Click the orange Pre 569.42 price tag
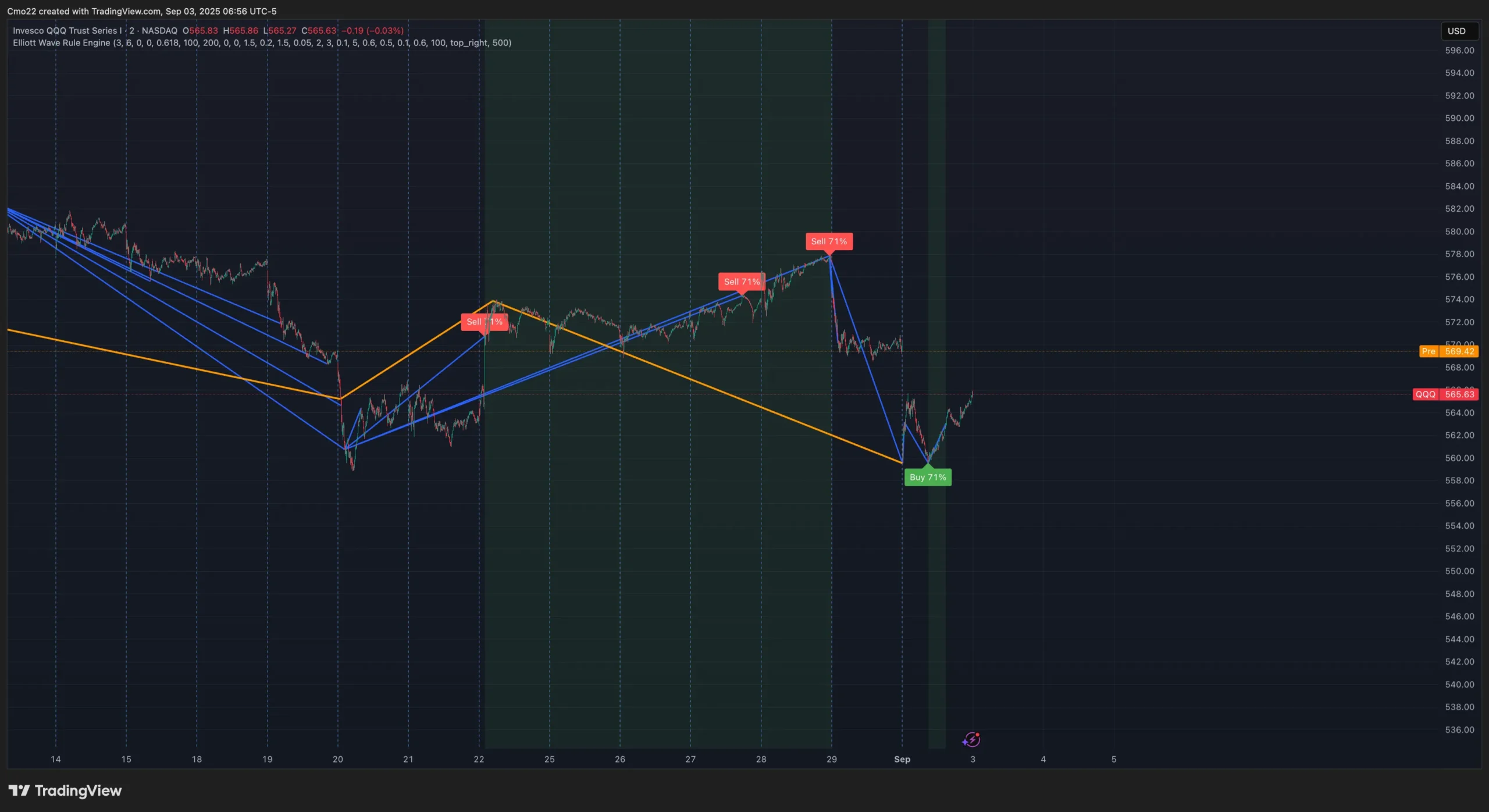This screenshot has height=812, width=1489. coord(1449,351)
